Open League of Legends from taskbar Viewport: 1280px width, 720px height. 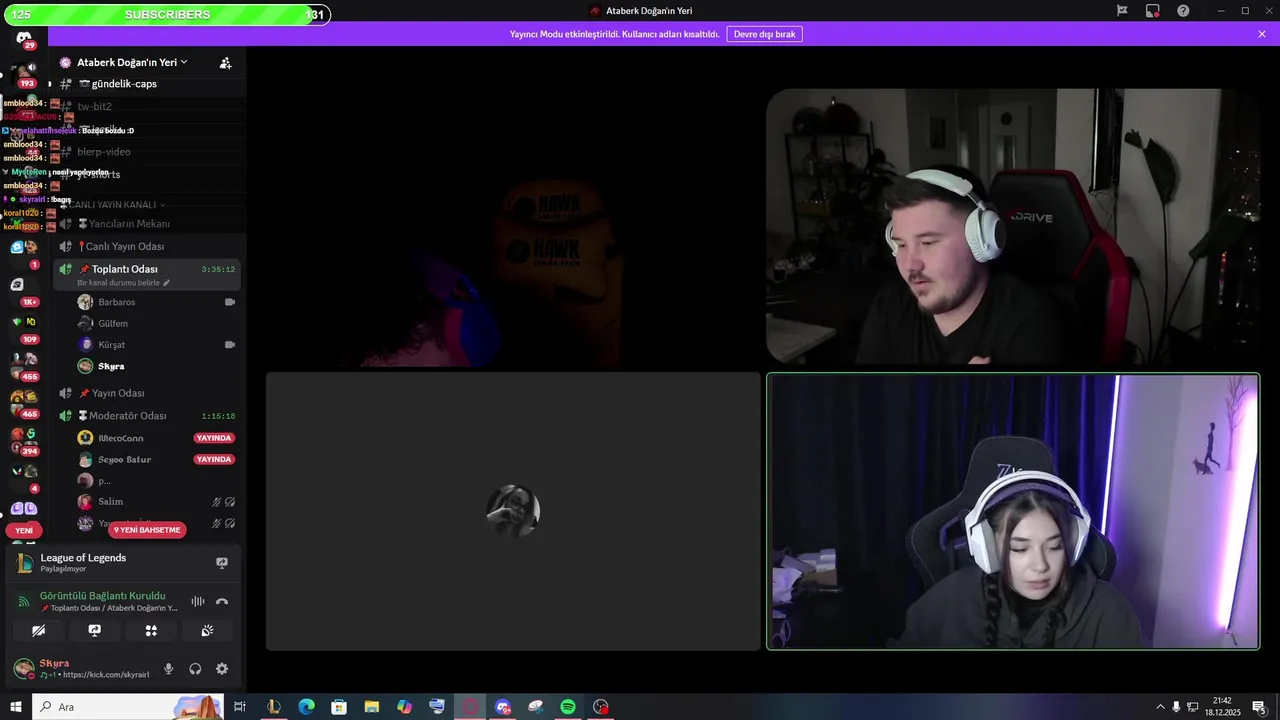(x=273, y=707)
